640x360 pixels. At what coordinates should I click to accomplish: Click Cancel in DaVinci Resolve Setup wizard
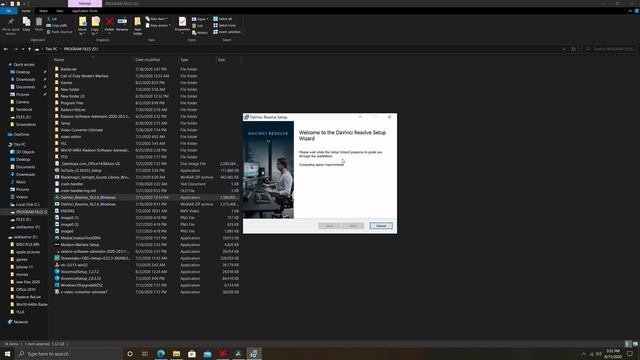(x=381, y=226)
